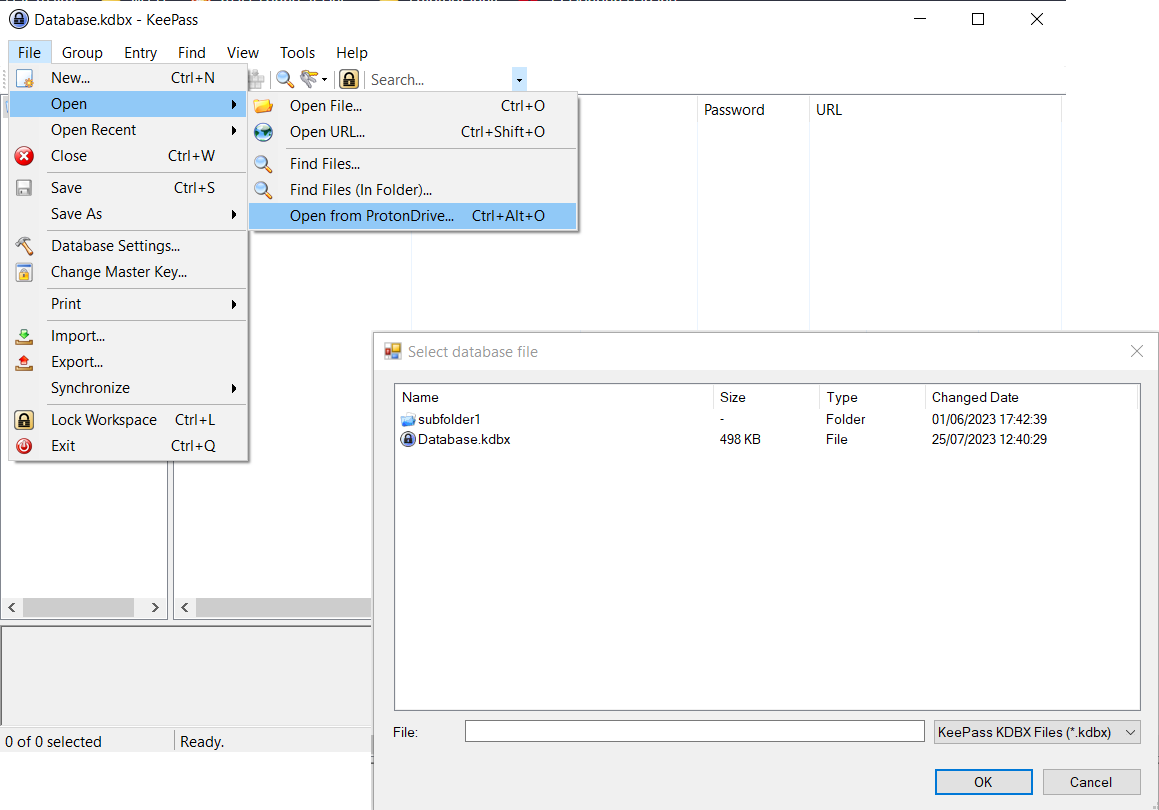Click the Database.kdbx lock file icon

pos(408,439)
